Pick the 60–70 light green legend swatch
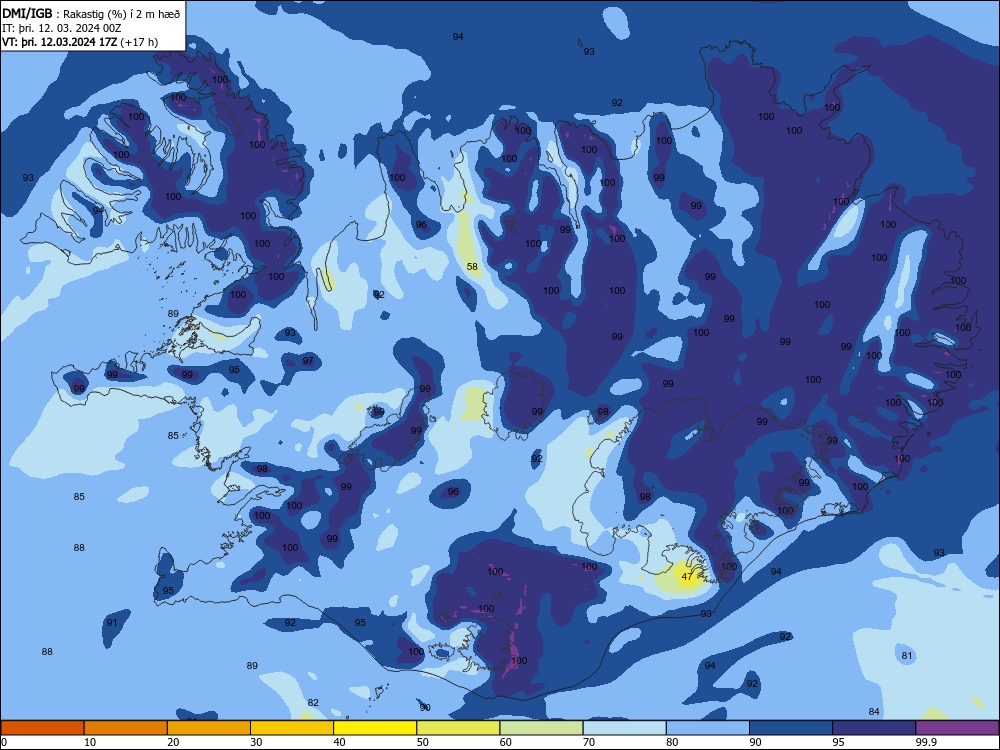 click(541, 728)
